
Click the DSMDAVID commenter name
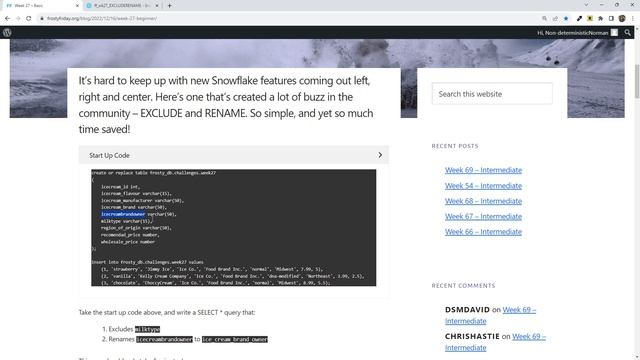[x=467, y=310]
